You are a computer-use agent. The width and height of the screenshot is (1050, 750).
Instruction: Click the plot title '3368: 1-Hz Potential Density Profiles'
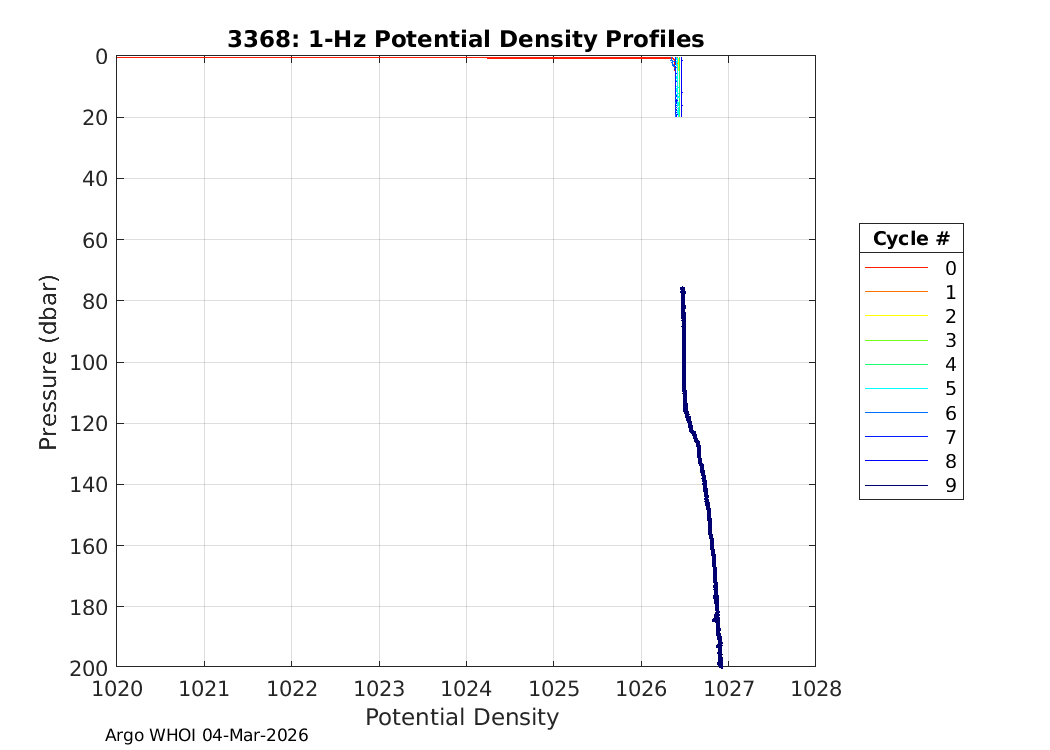point(465,39)
